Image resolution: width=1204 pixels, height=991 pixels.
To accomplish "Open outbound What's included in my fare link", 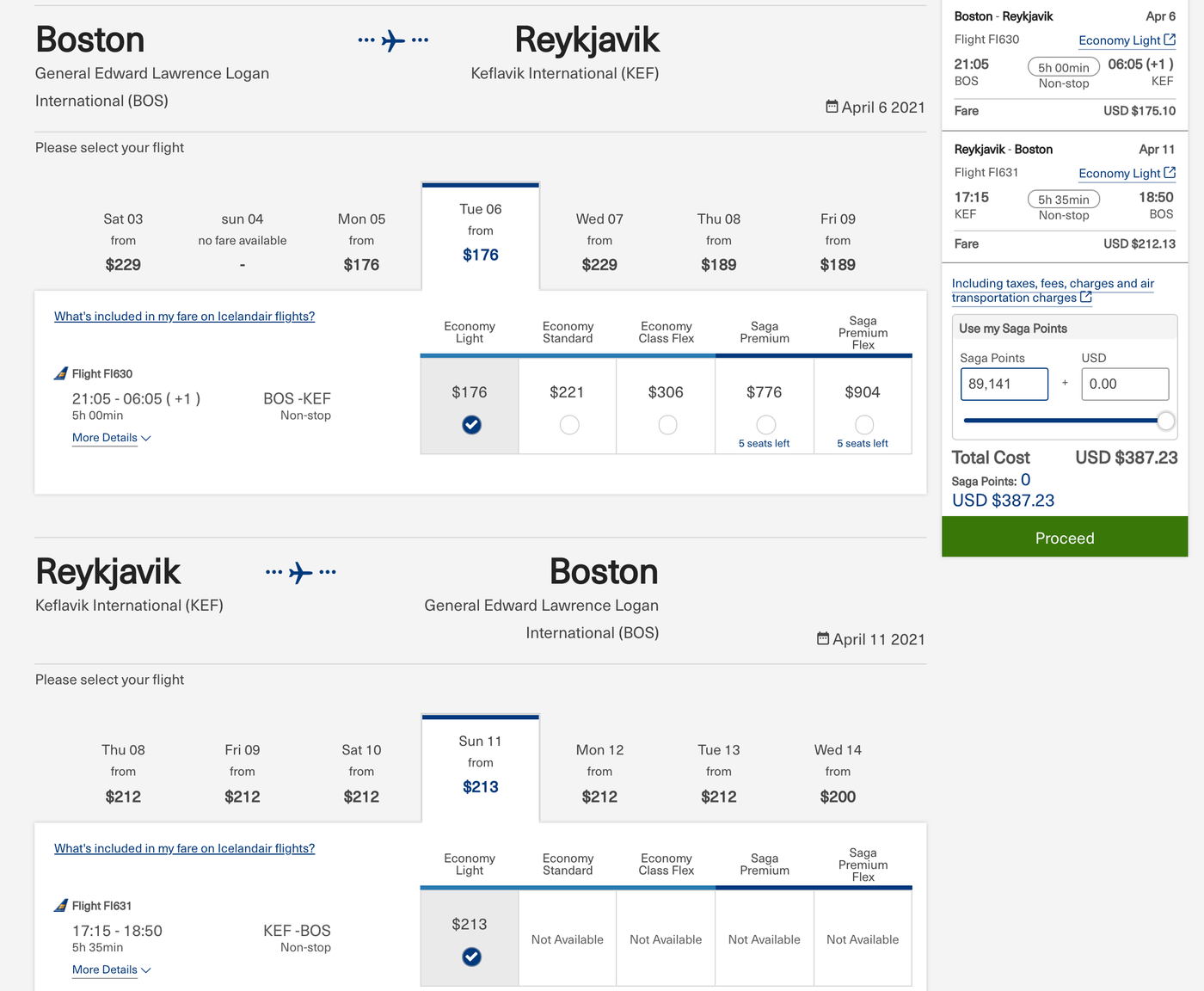I will pyautogui.click(x=184, y=317).
